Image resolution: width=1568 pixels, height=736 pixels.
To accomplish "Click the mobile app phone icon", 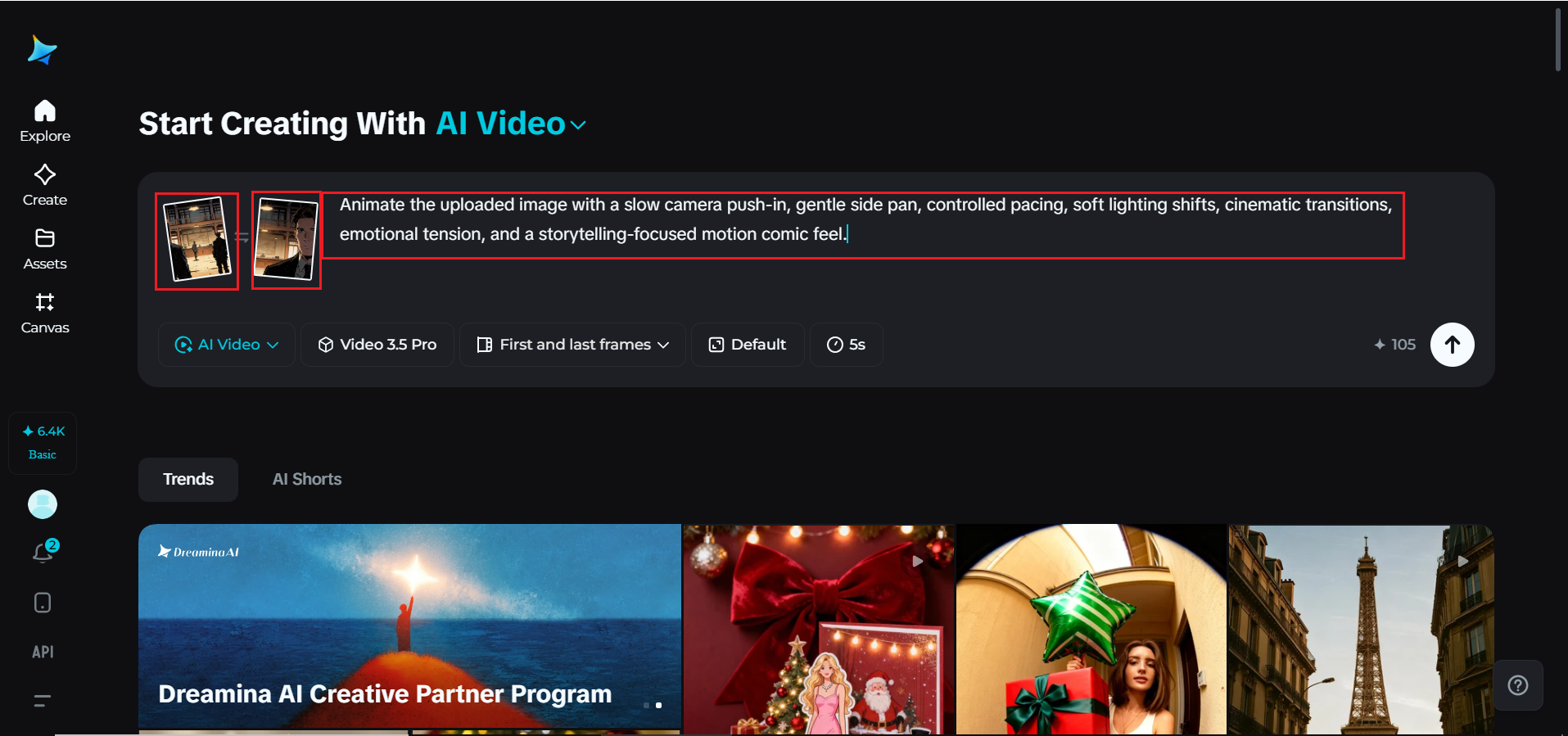I will pyautogui.click(x=43, y=603).
